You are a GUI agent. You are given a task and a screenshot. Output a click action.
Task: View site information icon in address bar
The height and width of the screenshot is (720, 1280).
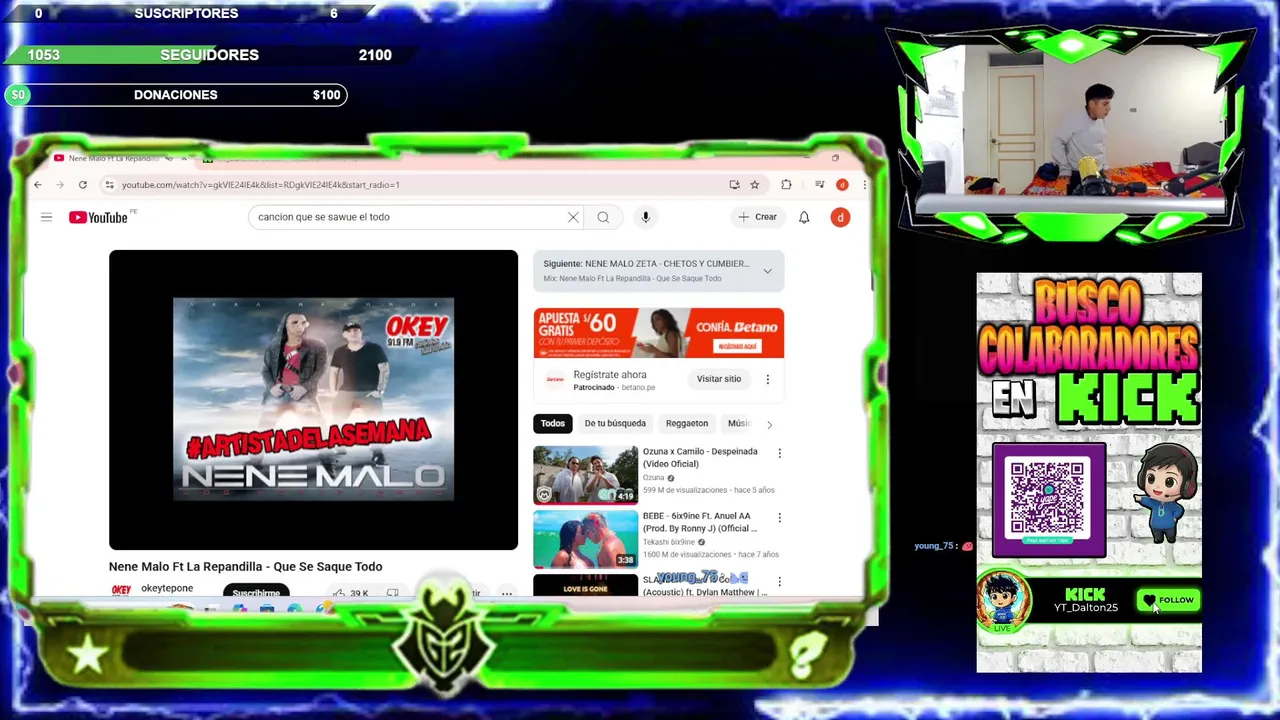click(110, 185)
